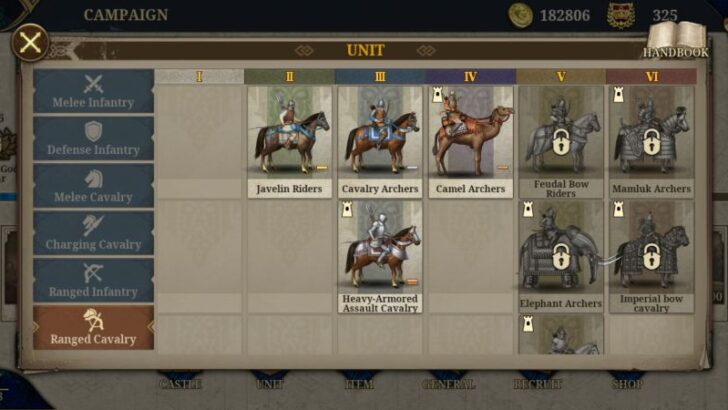The image size is (728, 410).
Task: Select the Ranged Cavalry category
Action: 93,328
